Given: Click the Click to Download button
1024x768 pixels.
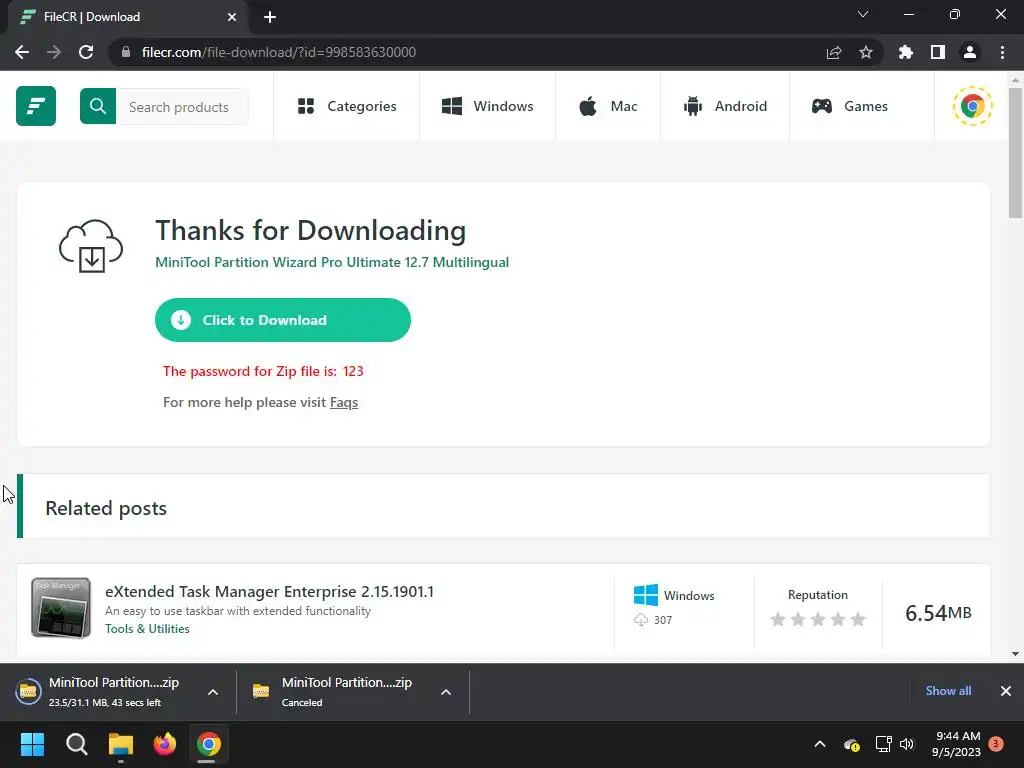Looking at the screenshot, I should pyautogui.click(x=283, y=320).
